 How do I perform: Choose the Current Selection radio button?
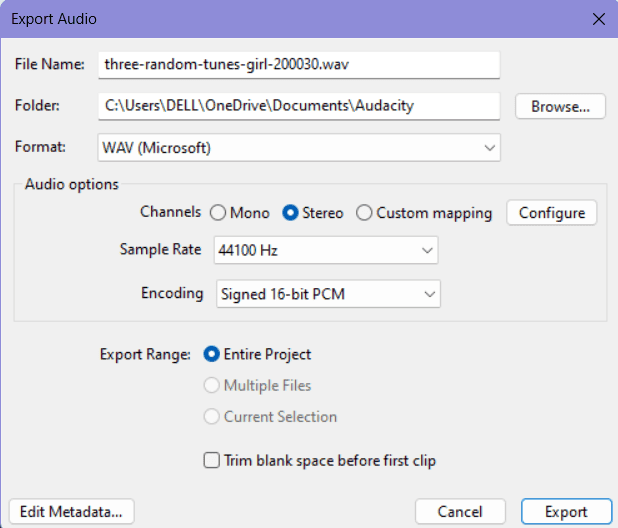(212, 416)
